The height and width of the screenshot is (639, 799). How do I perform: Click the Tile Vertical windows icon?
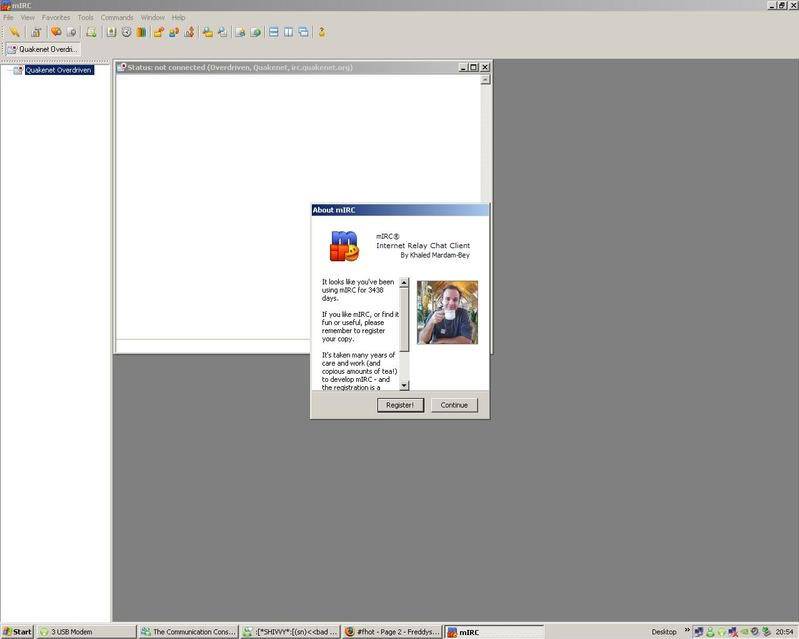click(x=288, y=32)
